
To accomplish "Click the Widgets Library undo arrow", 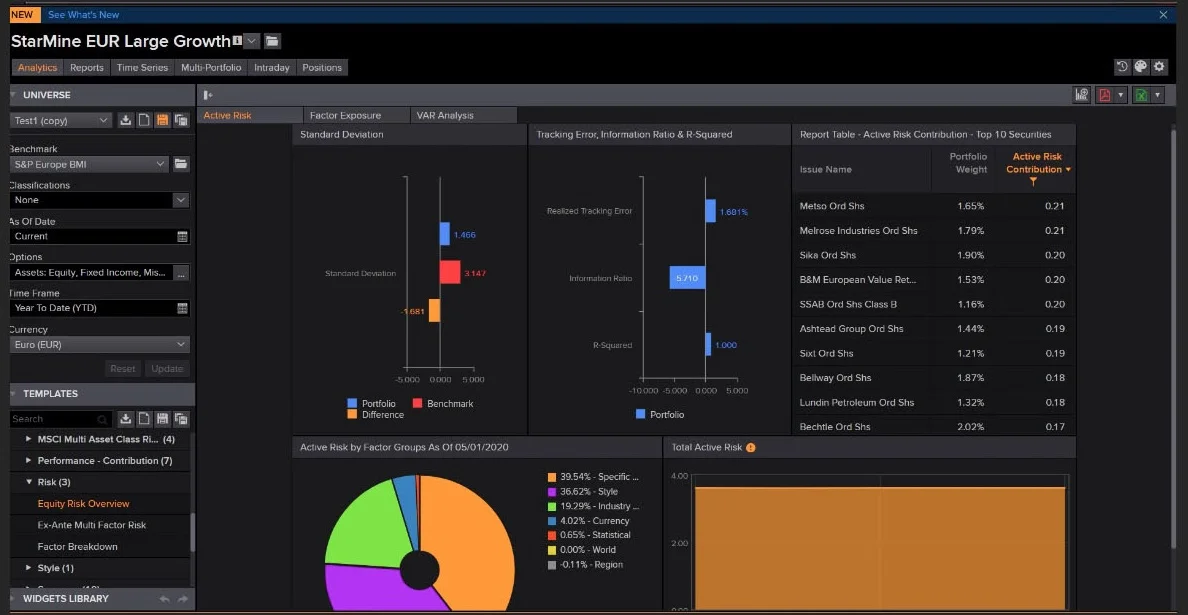I will (164, 599).
